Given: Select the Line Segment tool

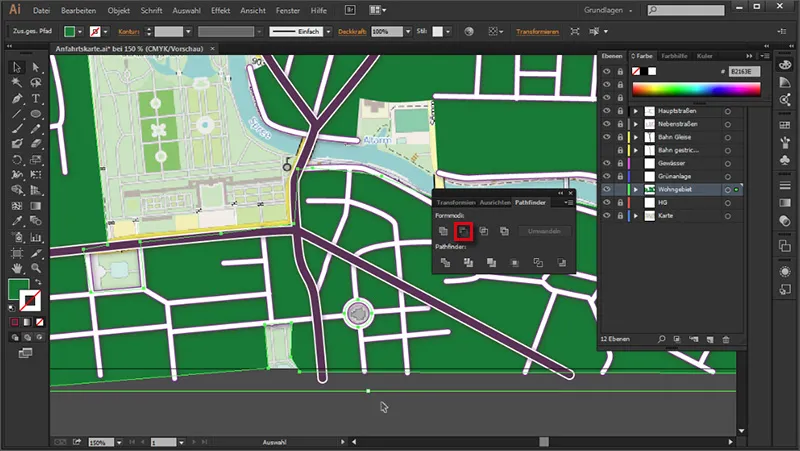Looking at the screenshot, I should click(x=17, y=114).
